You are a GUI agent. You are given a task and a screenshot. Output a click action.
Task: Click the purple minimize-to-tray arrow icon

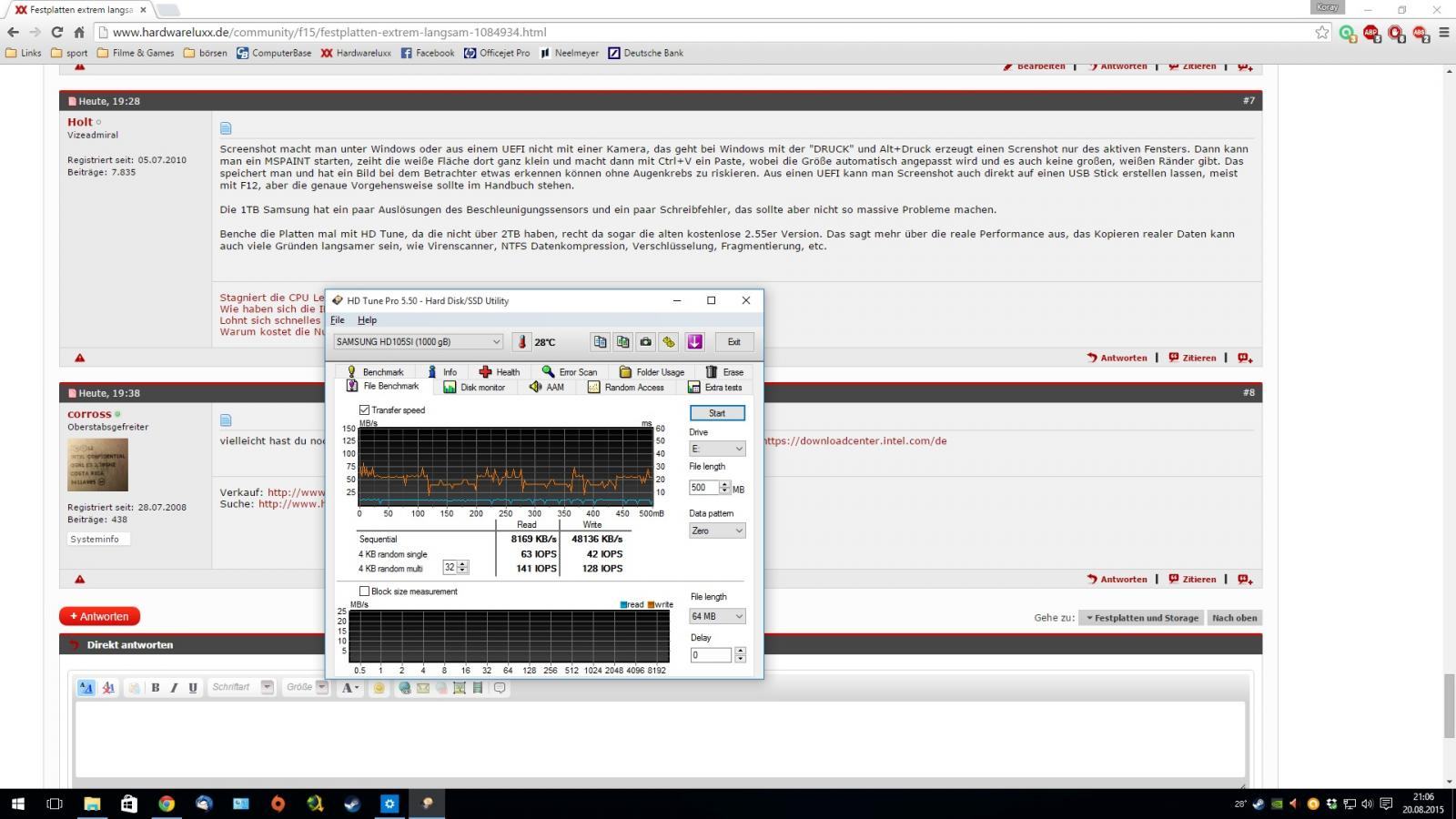(x=695, y=342)
